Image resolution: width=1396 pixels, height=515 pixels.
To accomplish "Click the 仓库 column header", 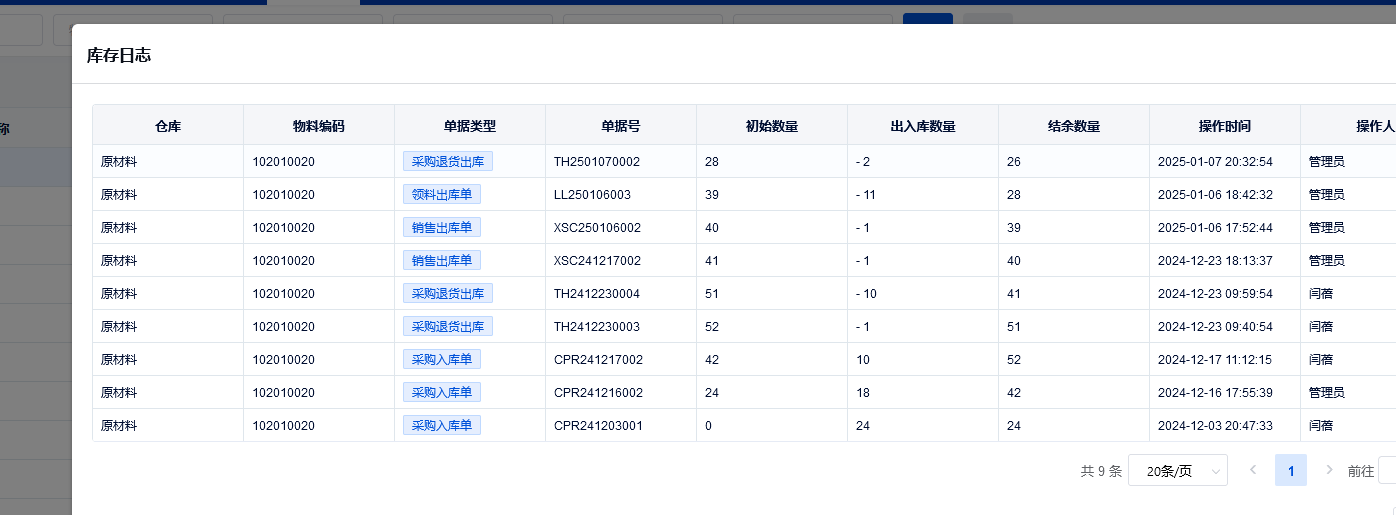I will point(168,126).
